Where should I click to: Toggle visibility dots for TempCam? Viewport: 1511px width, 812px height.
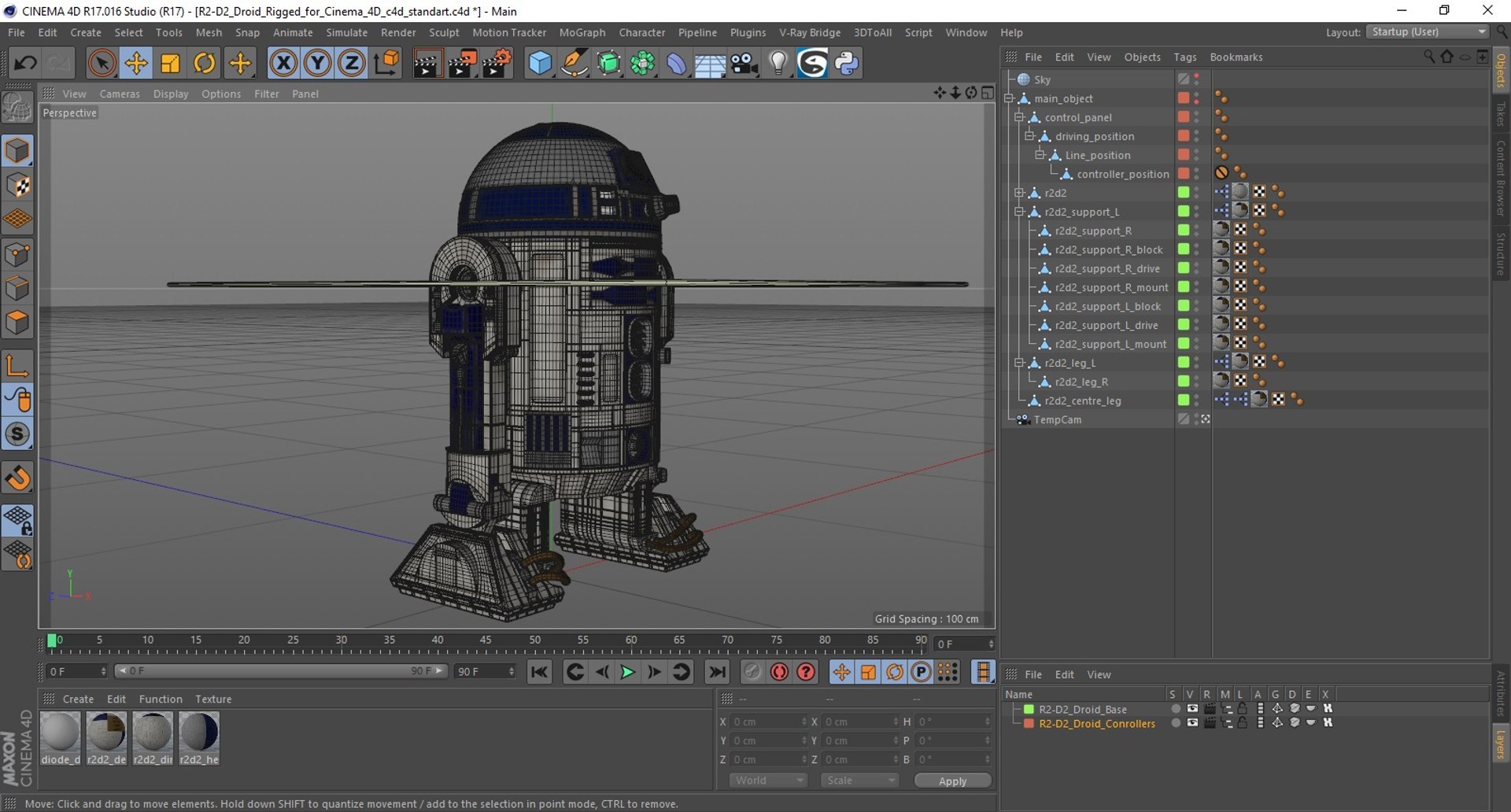pyautogui.click(x=1197, y=419)
